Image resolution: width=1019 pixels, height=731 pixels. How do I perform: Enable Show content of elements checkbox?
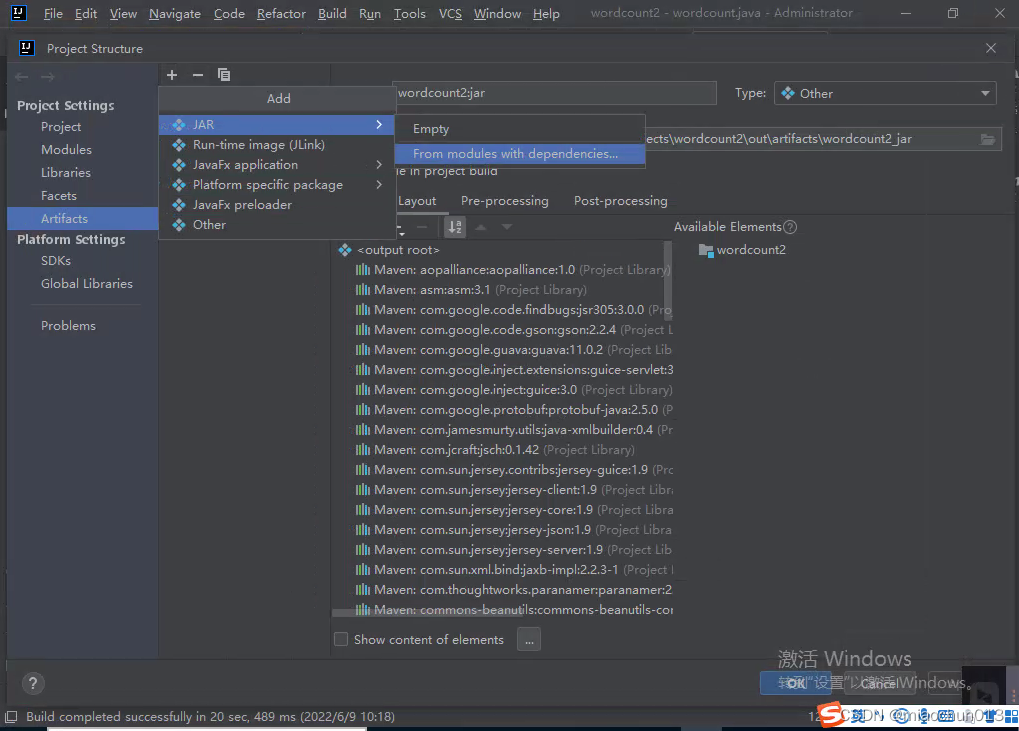pyautogui.click(x=341, y=640)
